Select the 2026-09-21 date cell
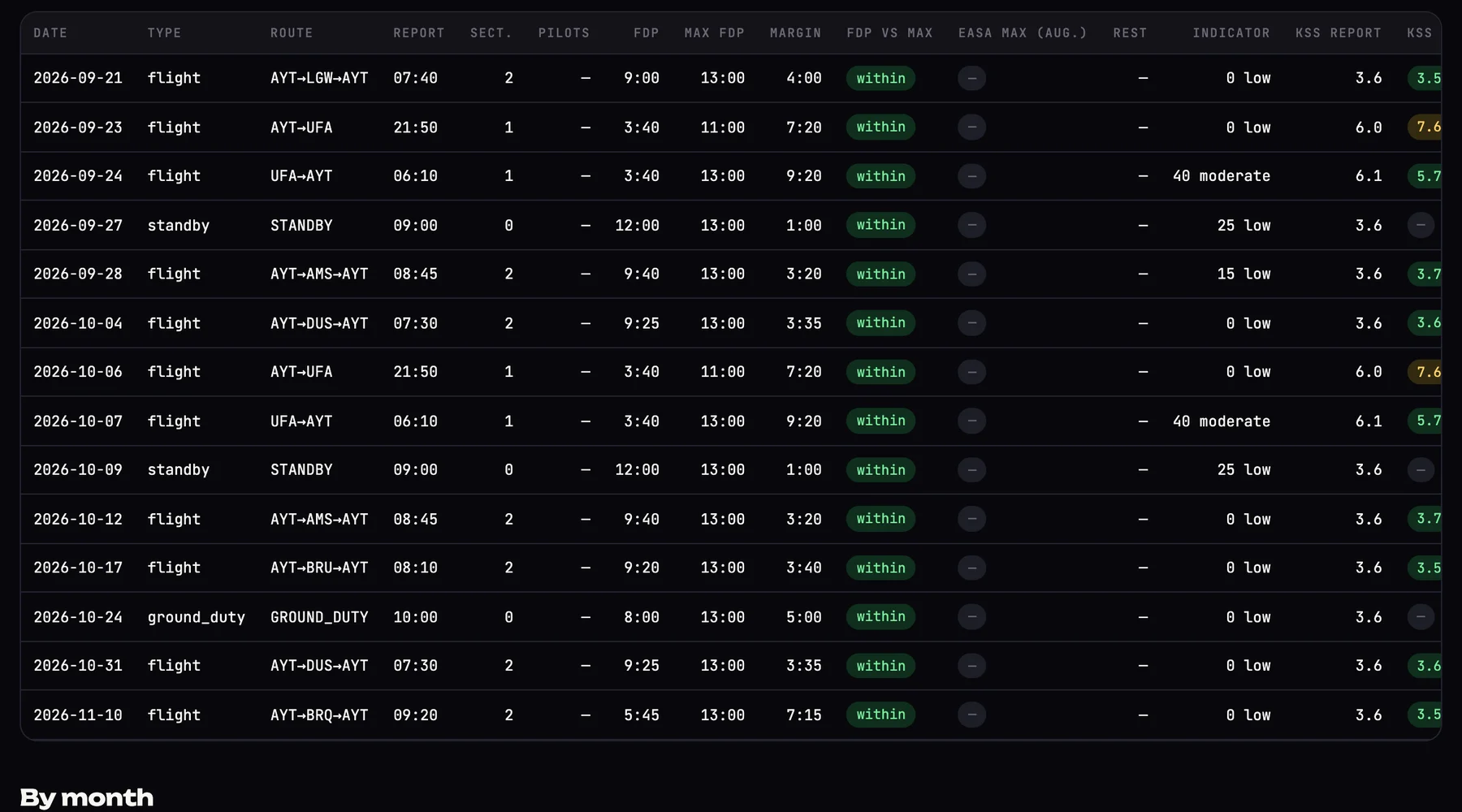Screen dimensions: 1462x812 78,78
